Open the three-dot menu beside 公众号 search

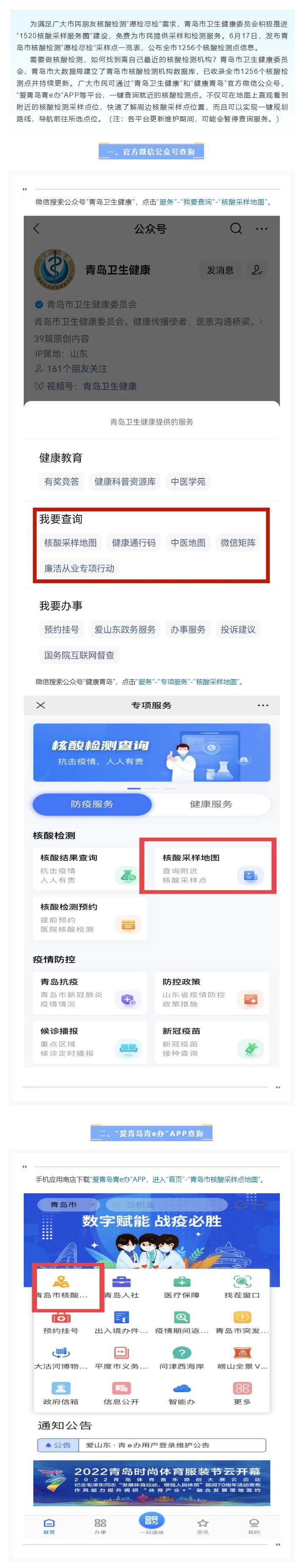click(261, 229)
